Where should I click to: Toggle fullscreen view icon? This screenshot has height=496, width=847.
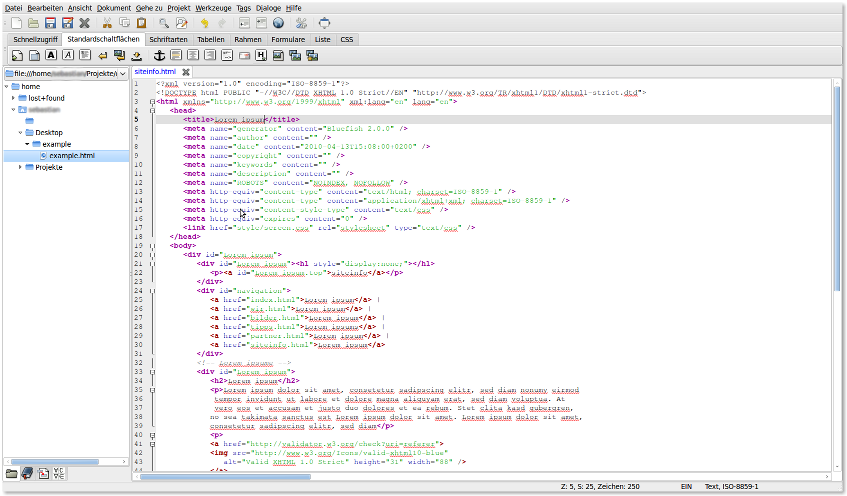(324, 23)
